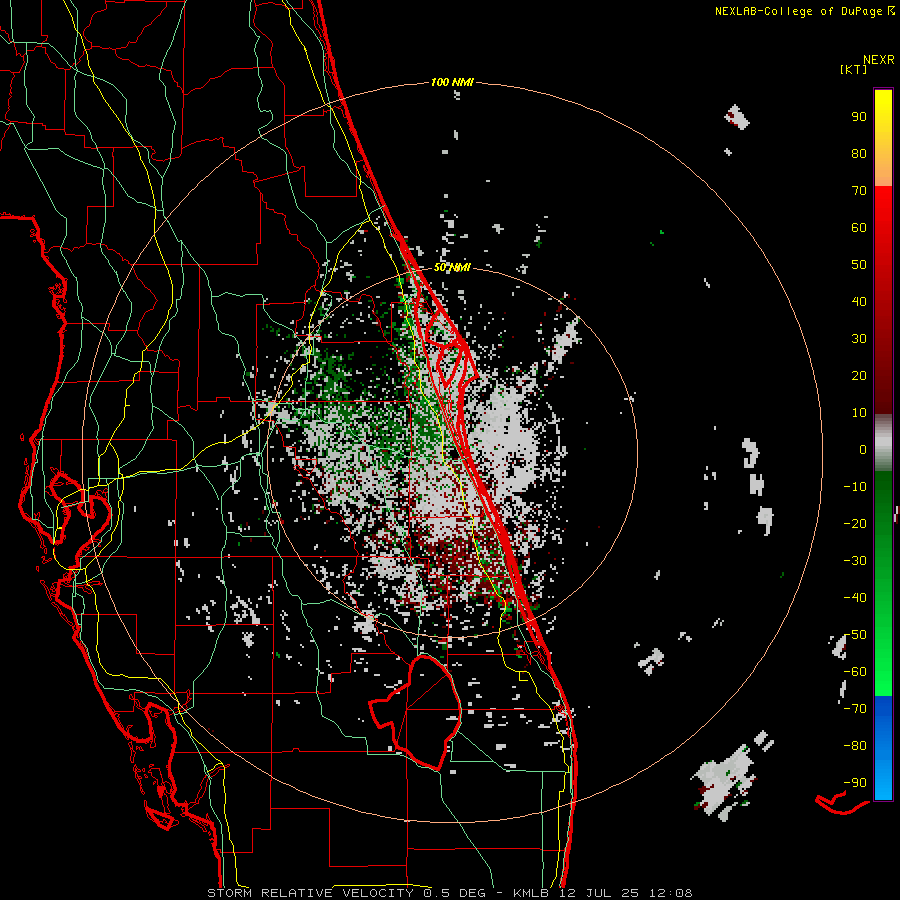900x900 pixels.
Task: Click the 12 JUL 25 date in caption
Action: coord(600,893)
